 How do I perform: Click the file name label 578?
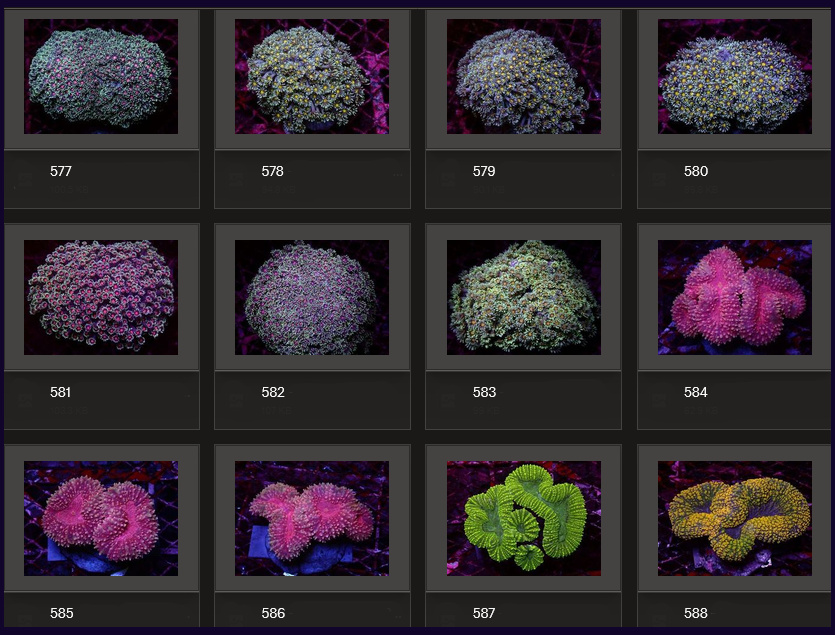[273, 171]
